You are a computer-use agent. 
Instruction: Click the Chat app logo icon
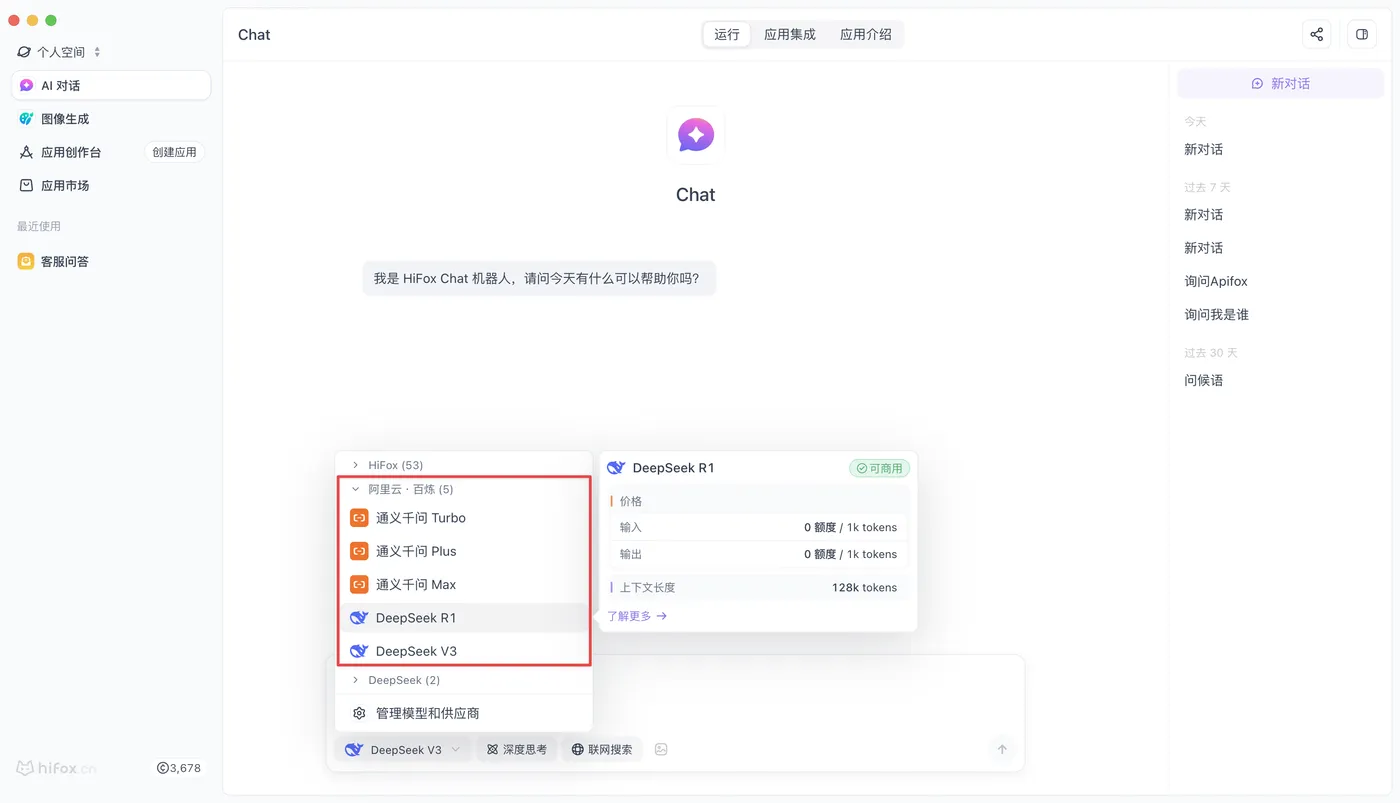point(696,135)
